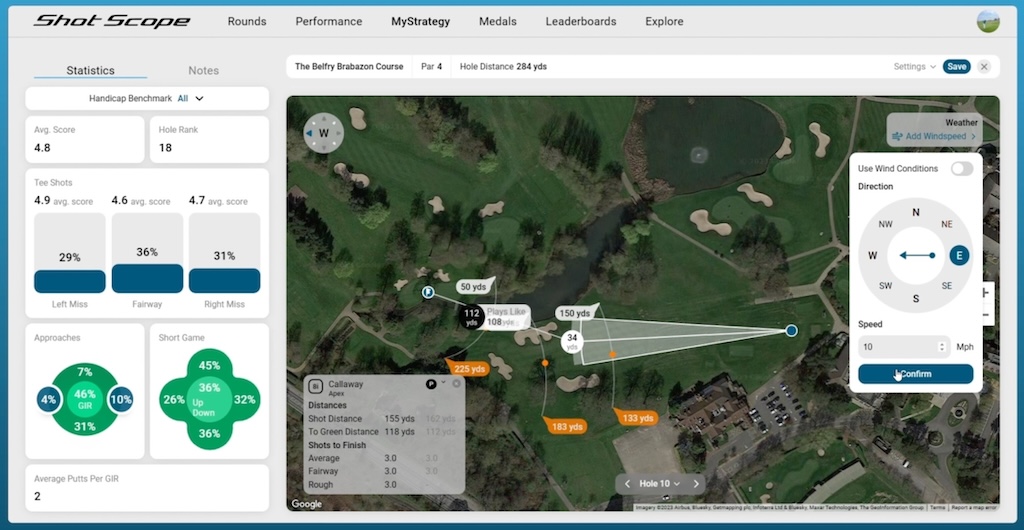
Task: Click Average Putts Per GIR value
Action: (x=37, y=497)
